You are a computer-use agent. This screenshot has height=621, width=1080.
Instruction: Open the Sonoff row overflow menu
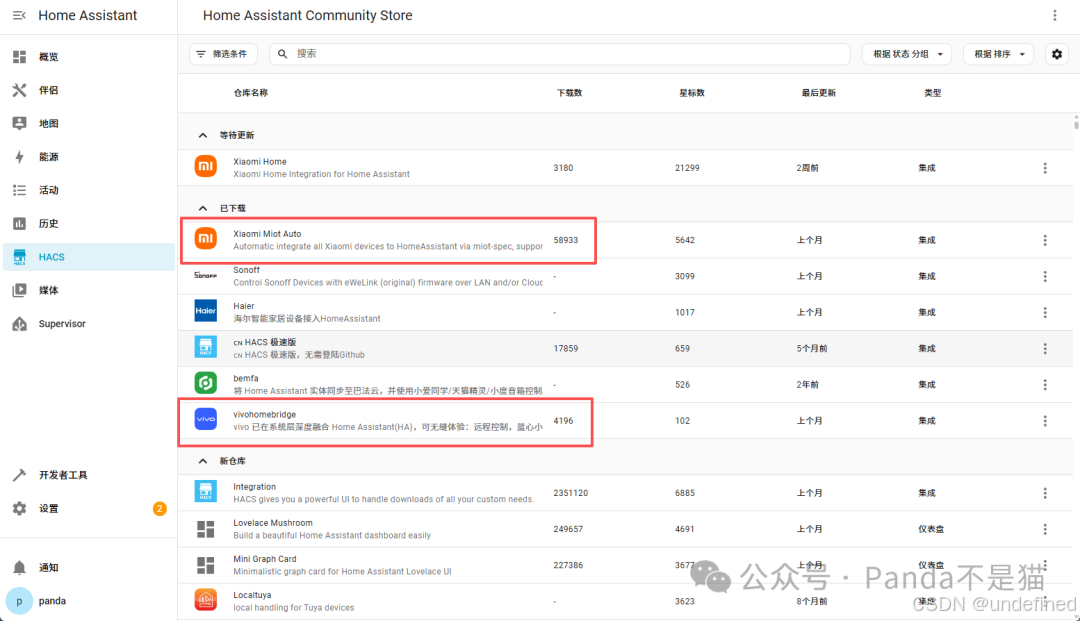click(x=1045, y=276)
